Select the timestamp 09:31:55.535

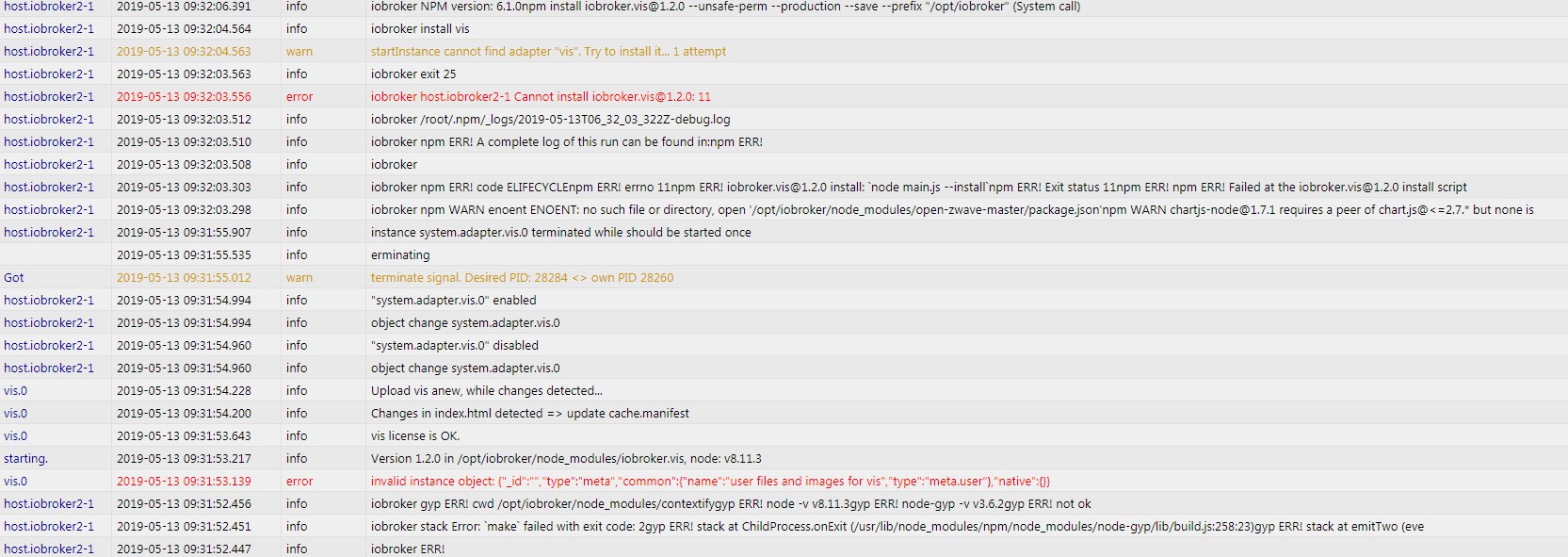point(184,254)
